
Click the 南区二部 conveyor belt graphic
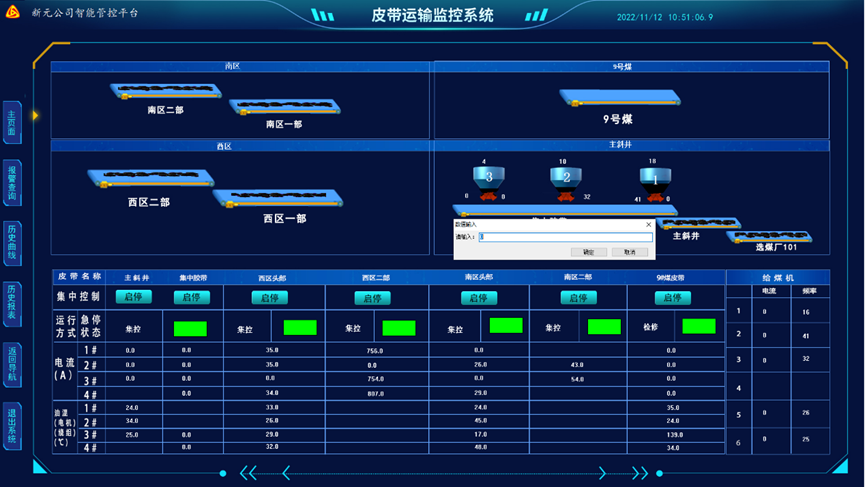click(165, 91)
